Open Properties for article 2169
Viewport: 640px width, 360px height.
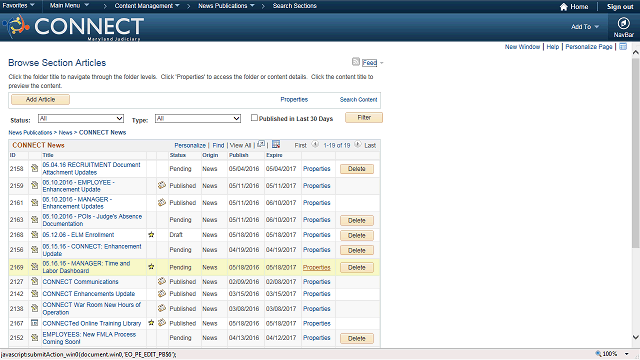point(316,267)
